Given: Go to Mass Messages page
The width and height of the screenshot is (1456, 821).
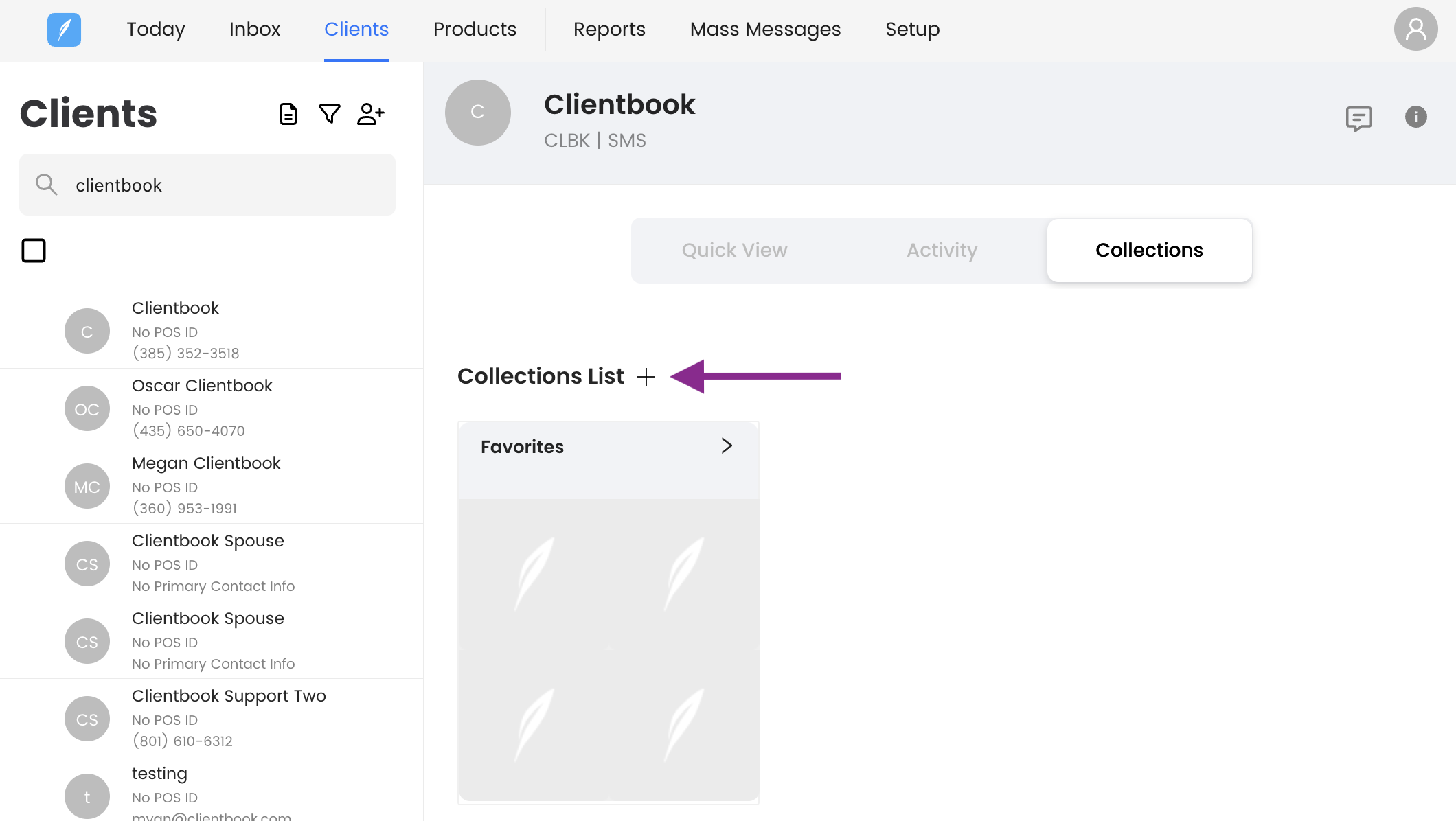Looking at the screenshot, I should pos(765,30).
